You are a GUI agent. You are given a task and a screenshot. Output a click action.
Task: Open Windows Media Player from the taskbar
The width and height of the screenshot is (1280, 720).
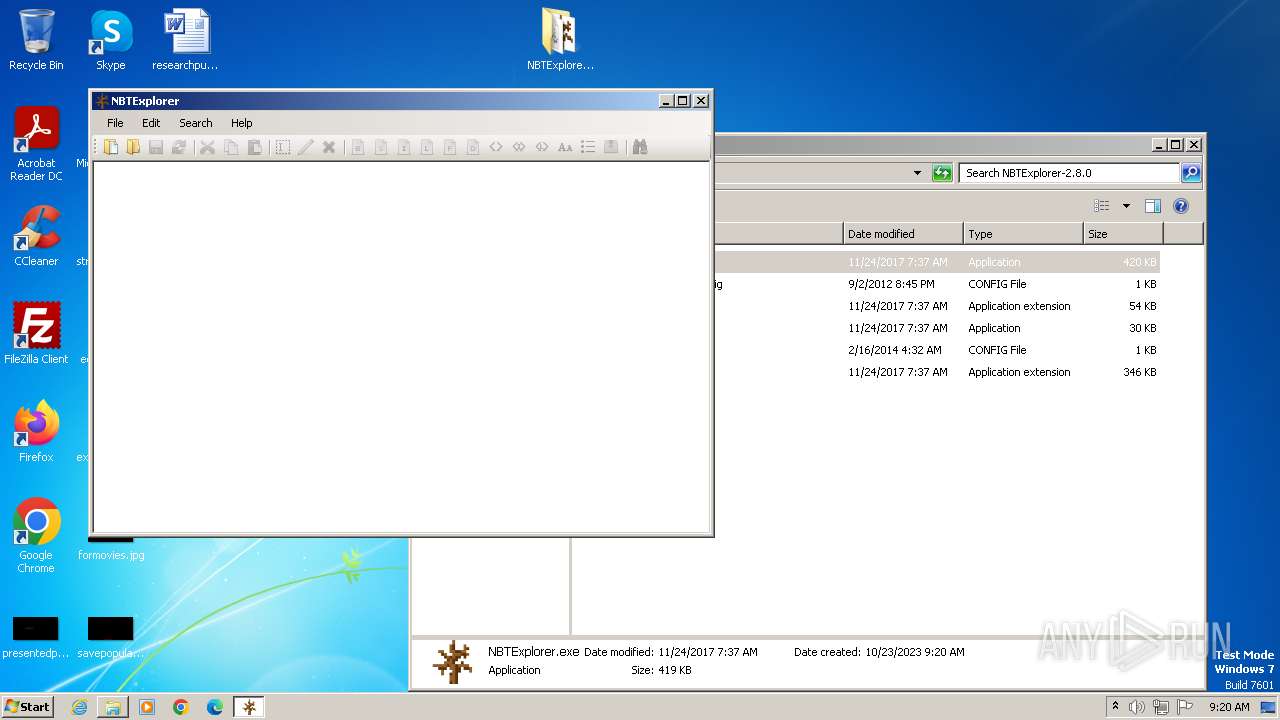pos(147,707)
